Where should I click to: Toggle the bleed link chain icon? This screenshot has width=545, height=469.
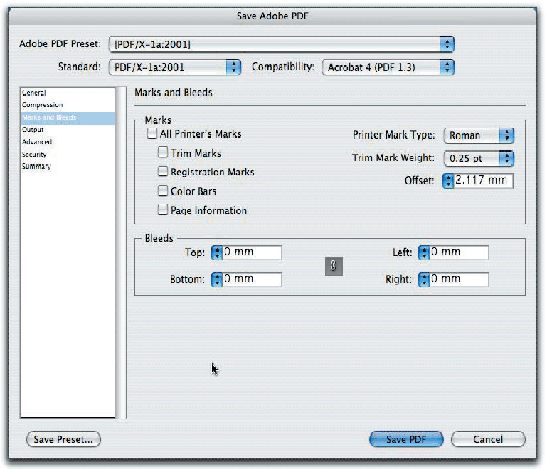point(334,266)
